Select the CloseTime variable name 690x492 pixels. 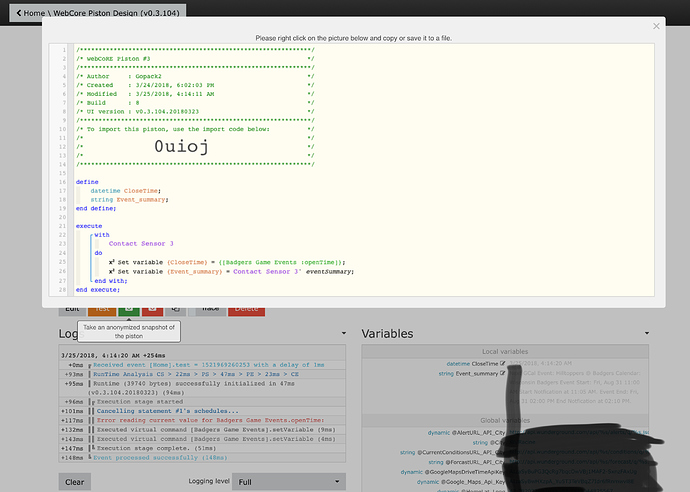[484, 364]
